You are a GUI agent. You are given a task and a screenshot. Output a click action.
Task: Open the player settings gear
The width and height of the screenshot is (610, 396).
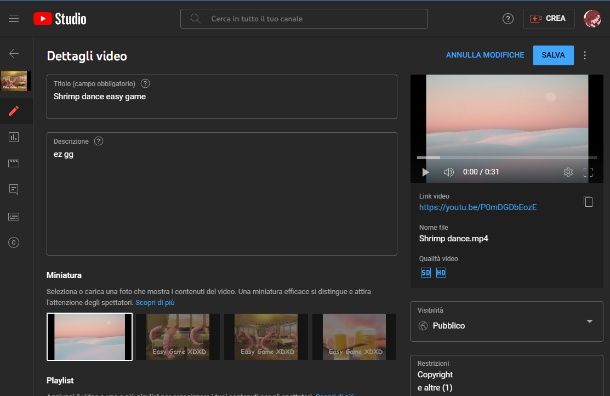568,172
